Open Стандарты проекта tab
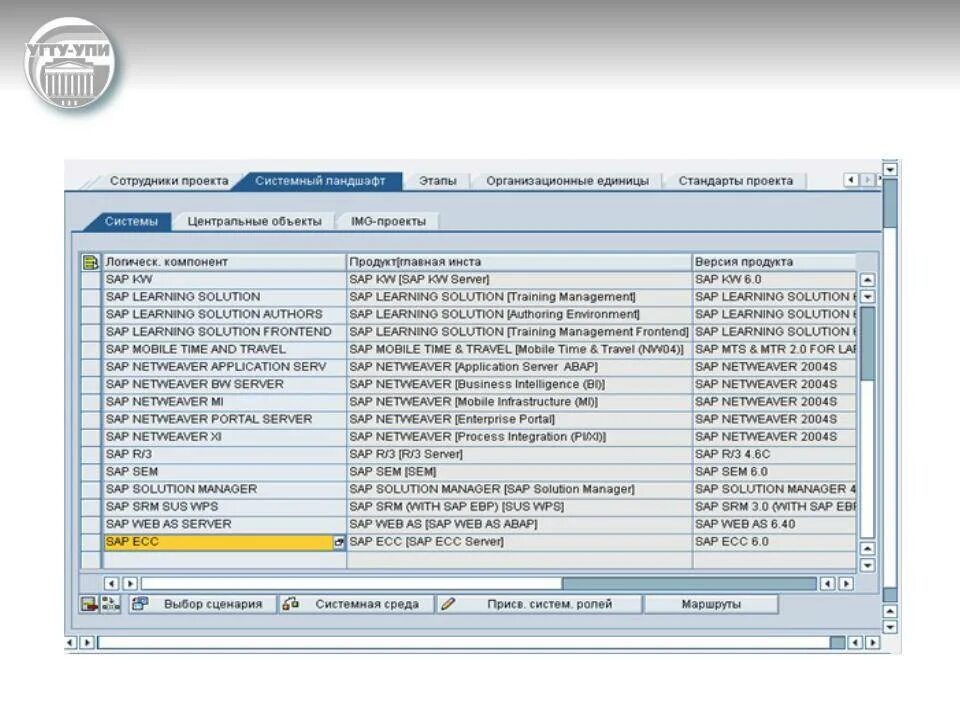 point(735,181)
